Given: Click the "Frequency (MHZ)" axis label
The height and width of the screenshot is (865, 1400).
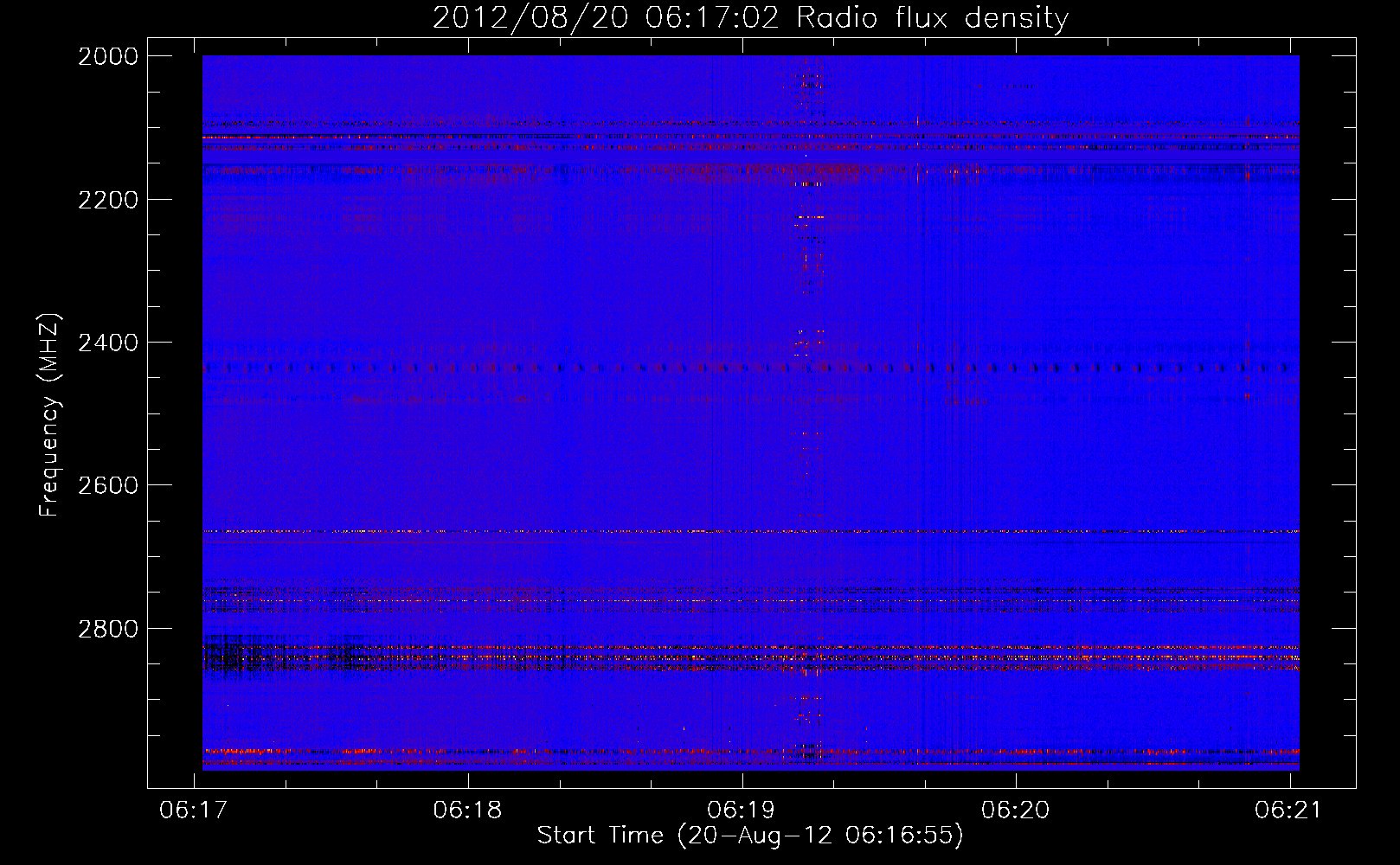Looking at the screenshot, I should point(49,415).
